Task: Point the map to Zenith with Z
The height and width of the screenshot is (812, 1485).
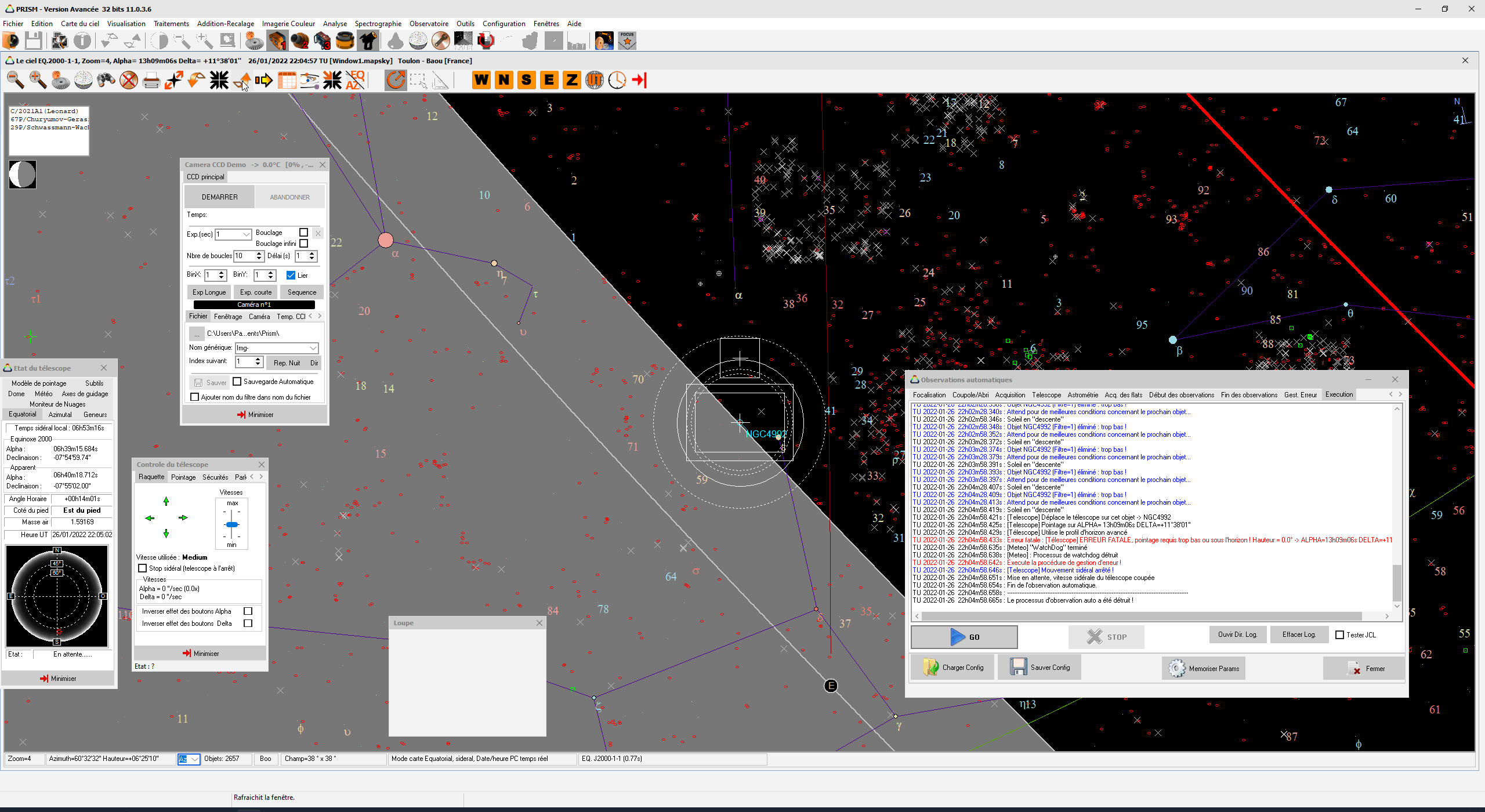Action: 571,80
